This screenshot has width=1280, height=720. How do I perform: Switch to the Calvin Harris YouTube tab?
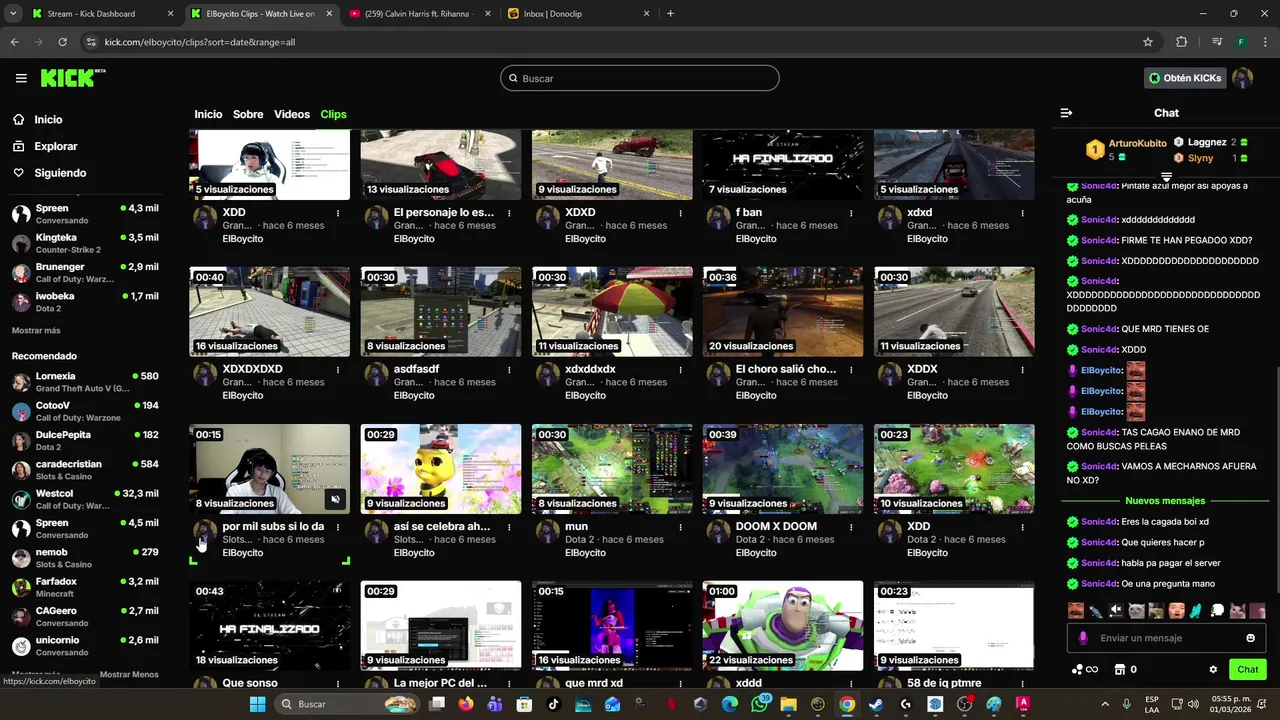coord(420,14)
